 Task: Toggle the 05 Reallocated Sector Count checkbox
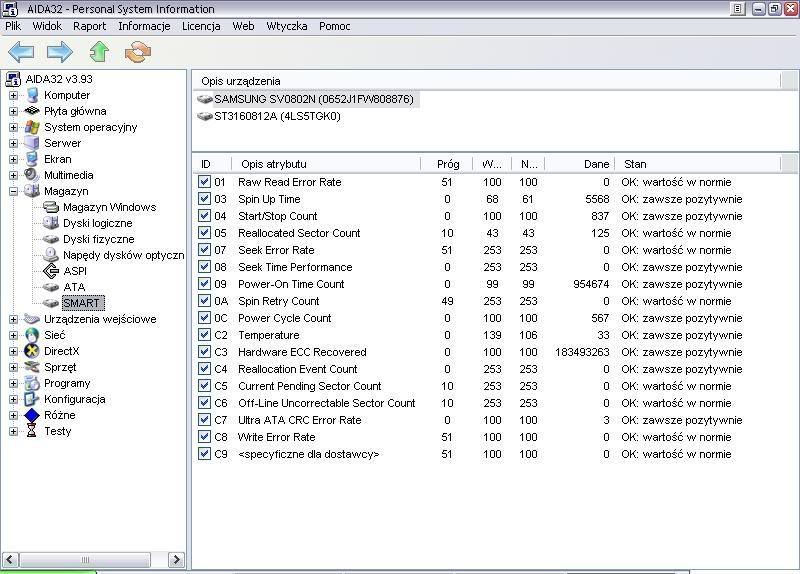pos(205,233)
